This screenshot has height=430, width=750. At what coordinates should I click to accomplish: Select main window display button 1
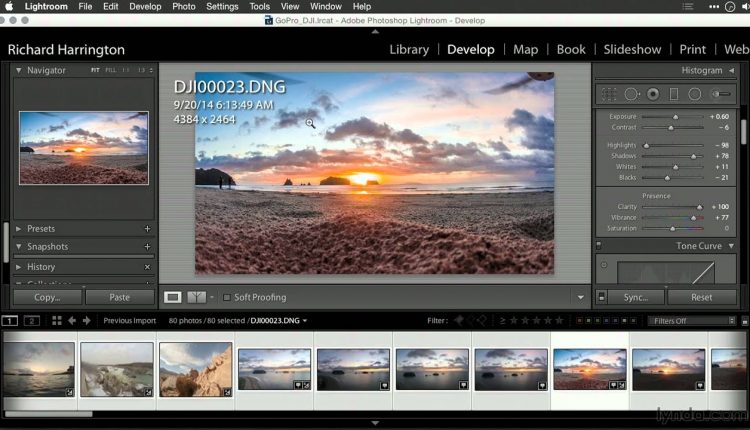point(10,320)
